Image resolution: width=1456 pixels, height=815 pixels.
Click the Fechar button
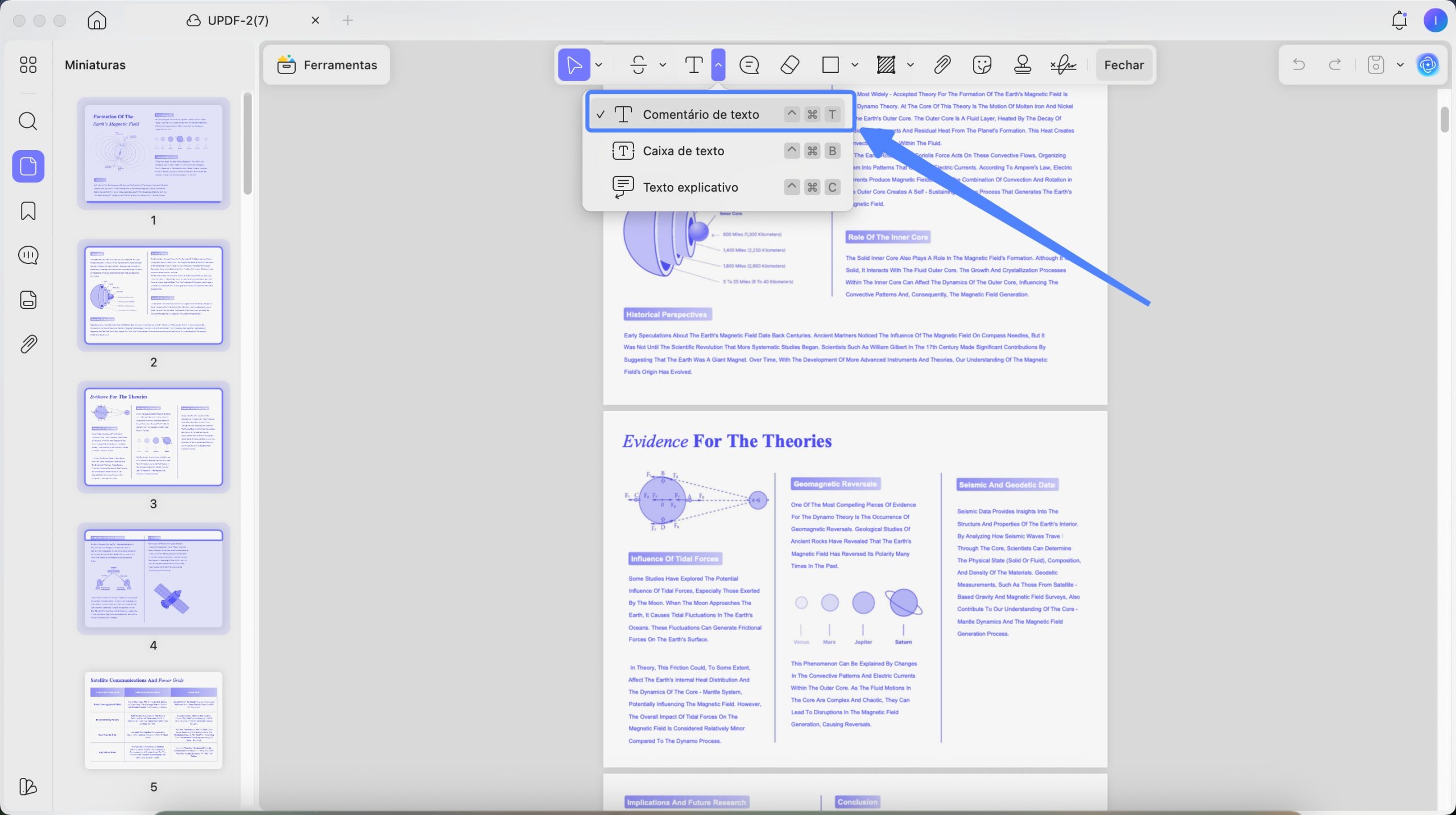coord(1124,65)
